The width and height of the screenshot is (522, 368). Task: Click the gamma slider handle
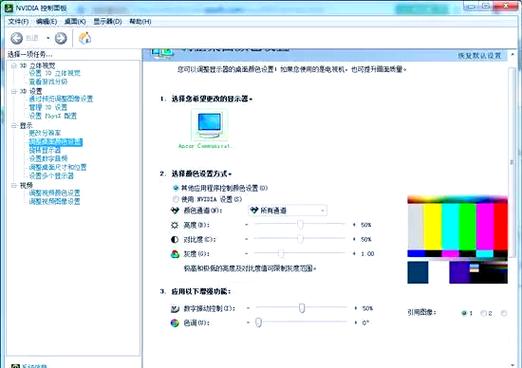point(281,253)
